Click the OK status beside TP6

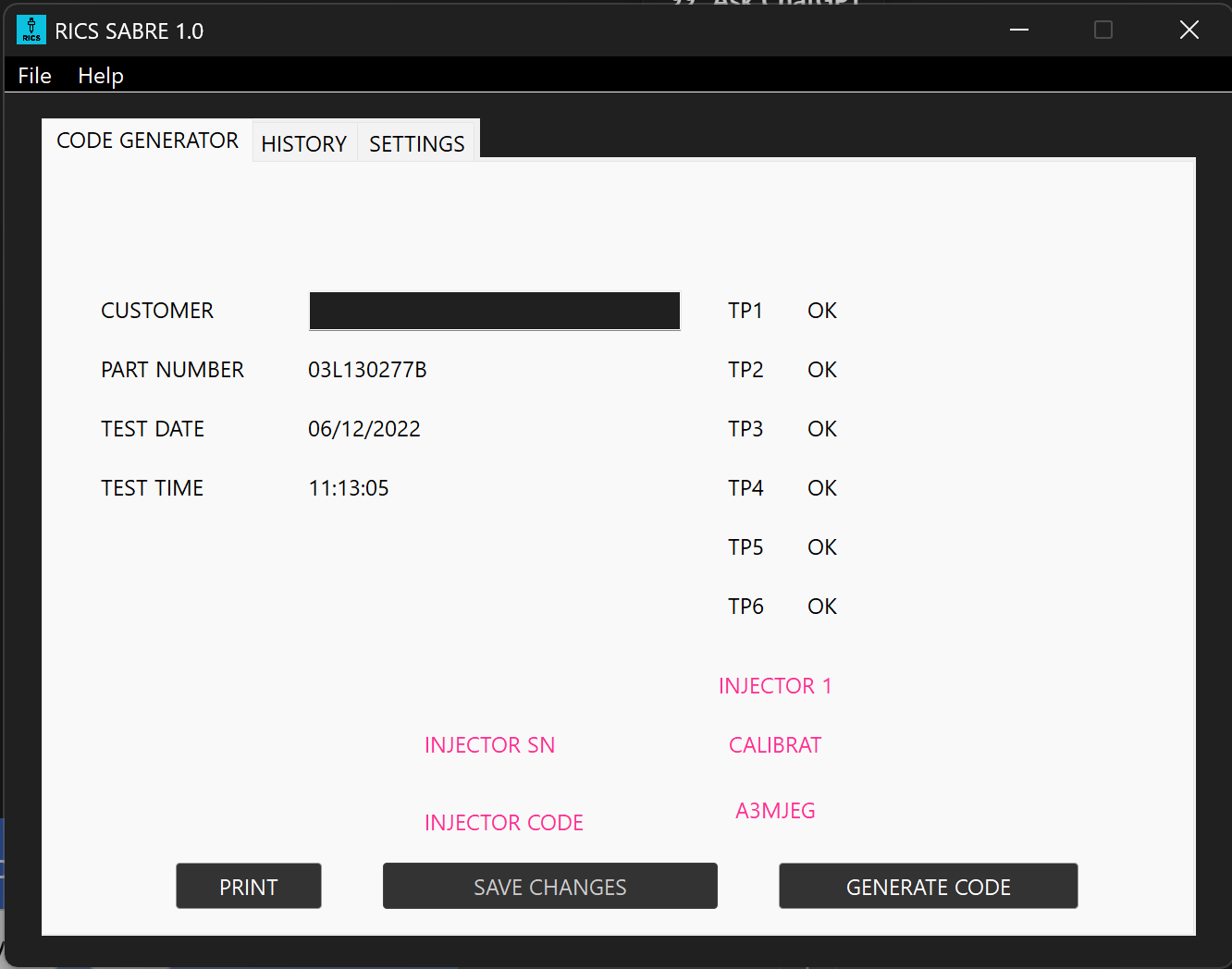[x=822, y=607]
